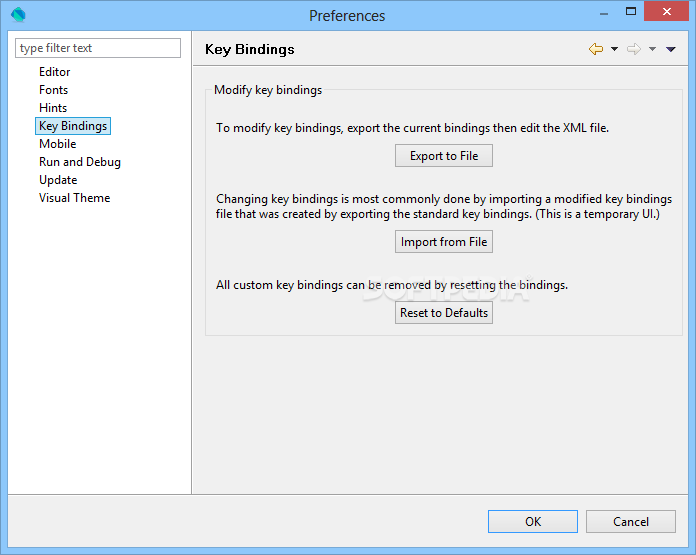
Task: Go to Run and Debug preferences
Action: (x=80, y=162)
